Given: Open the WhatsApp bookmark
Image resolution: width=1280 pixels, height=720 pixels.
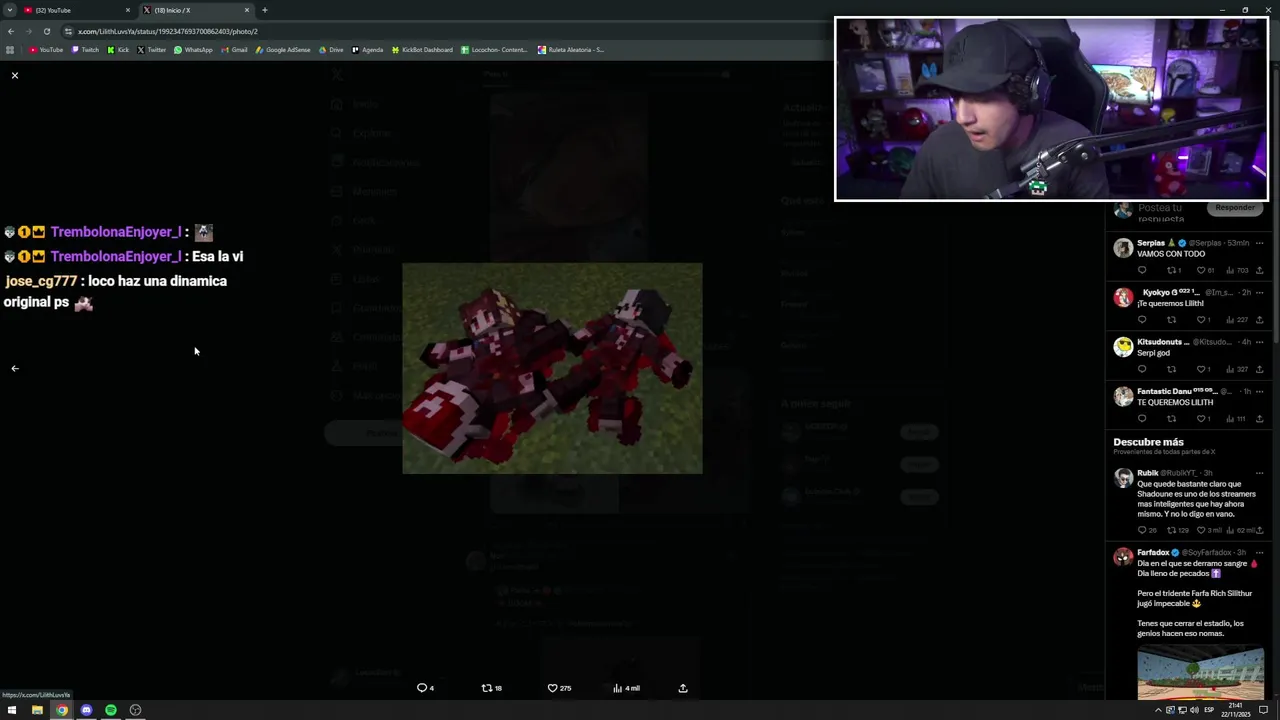Looking at the screenshot, I should 193,49.
